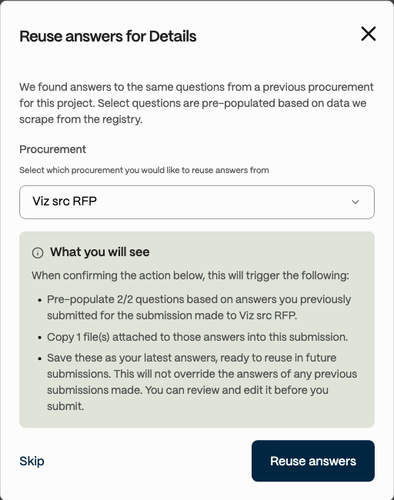Image resolution: width=394 pixels, height=500 pixels.
Task: Click the scrape from the registry line
Action: pos(81,119)
